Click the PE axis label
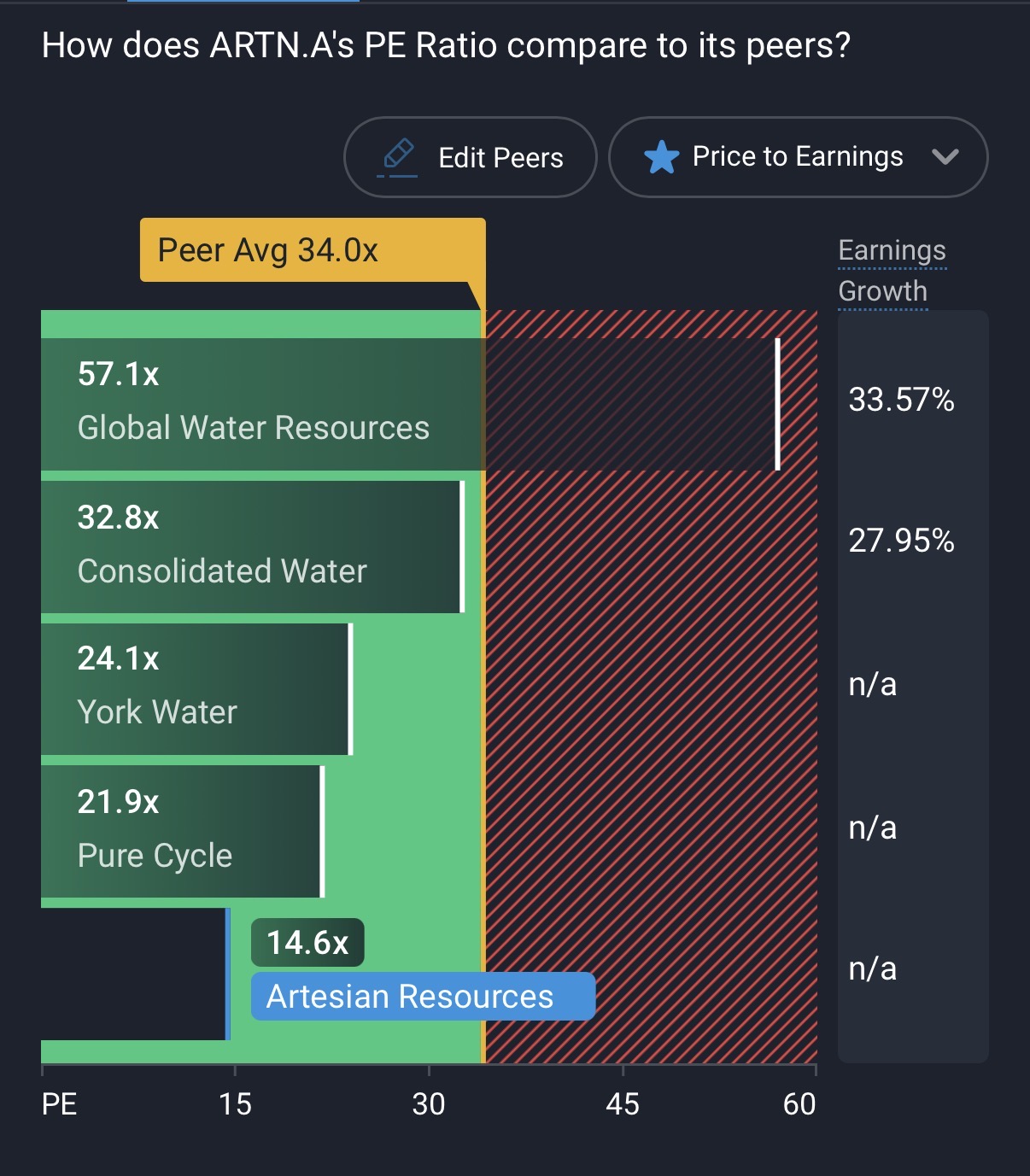1030x1176 pixels. pos(59,1104)
